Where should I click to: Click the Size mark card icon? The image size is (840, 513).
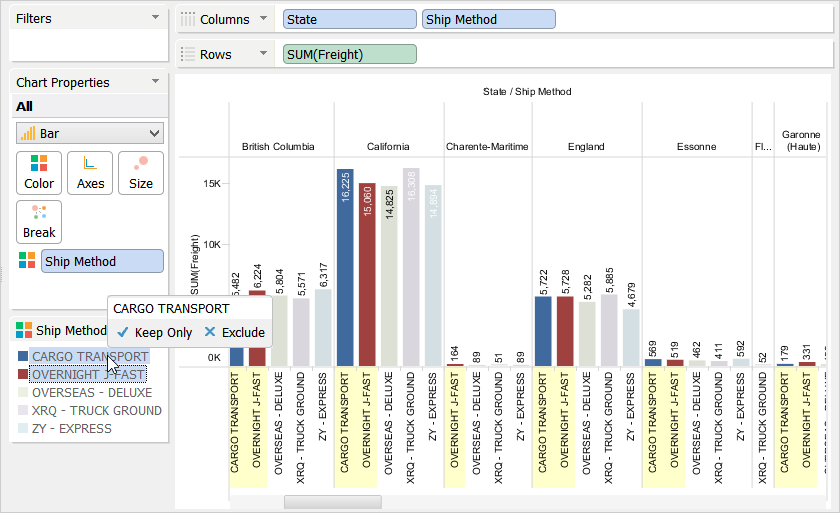[x=141, y=172]
